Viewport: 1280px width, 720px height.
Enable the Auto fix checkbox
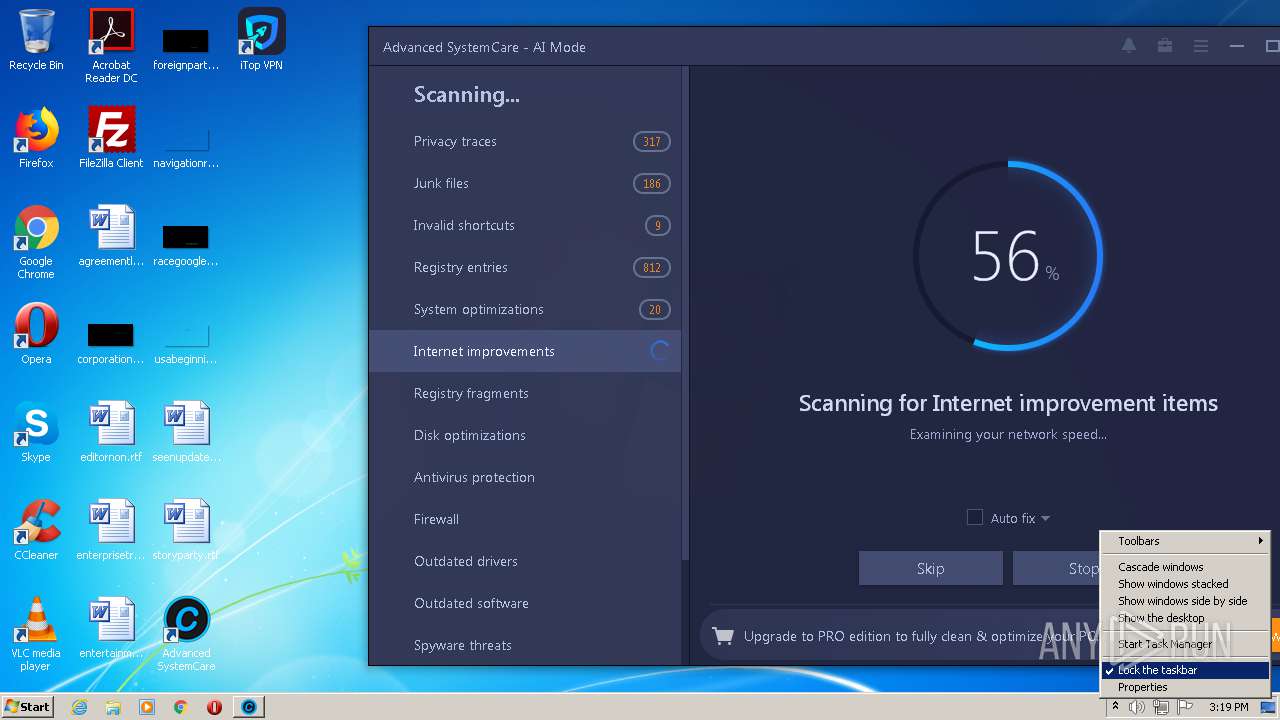[975, 517]
